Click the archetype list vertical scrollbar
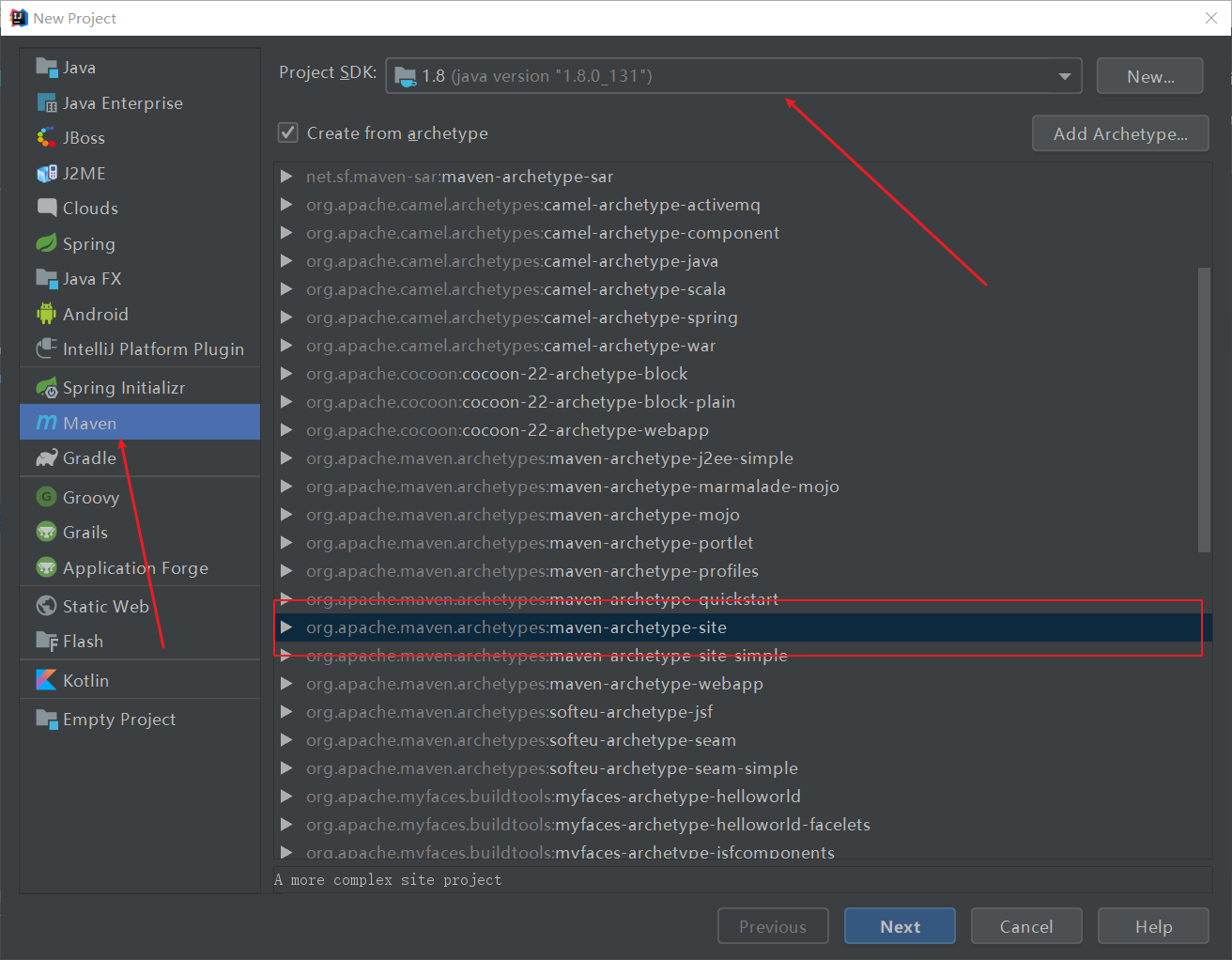The height and width of the screenshot is (960, 1232). point(1204,410)
